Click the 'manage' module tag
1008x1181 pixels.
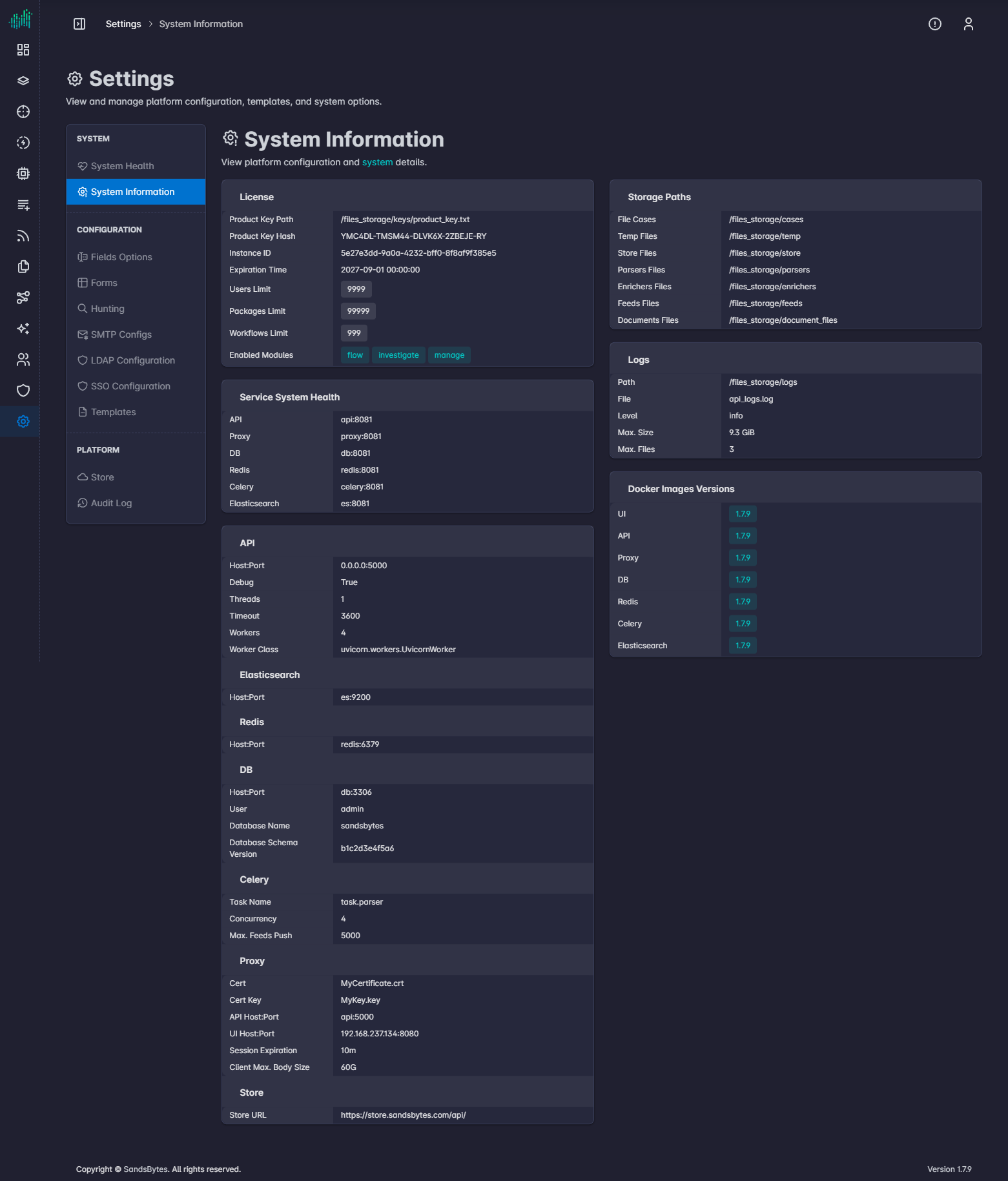(449, 355)
